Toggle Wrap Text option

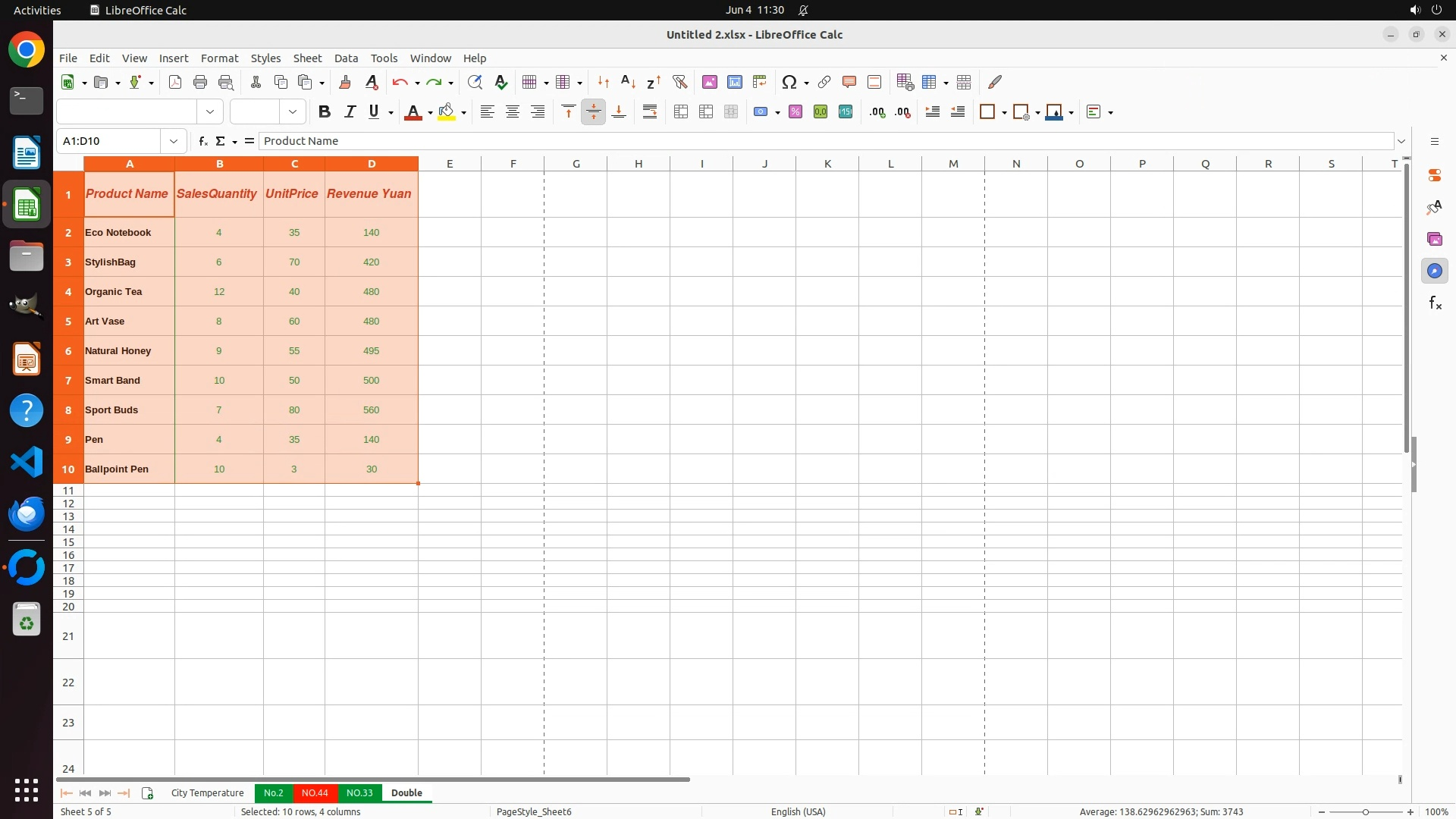650,112
